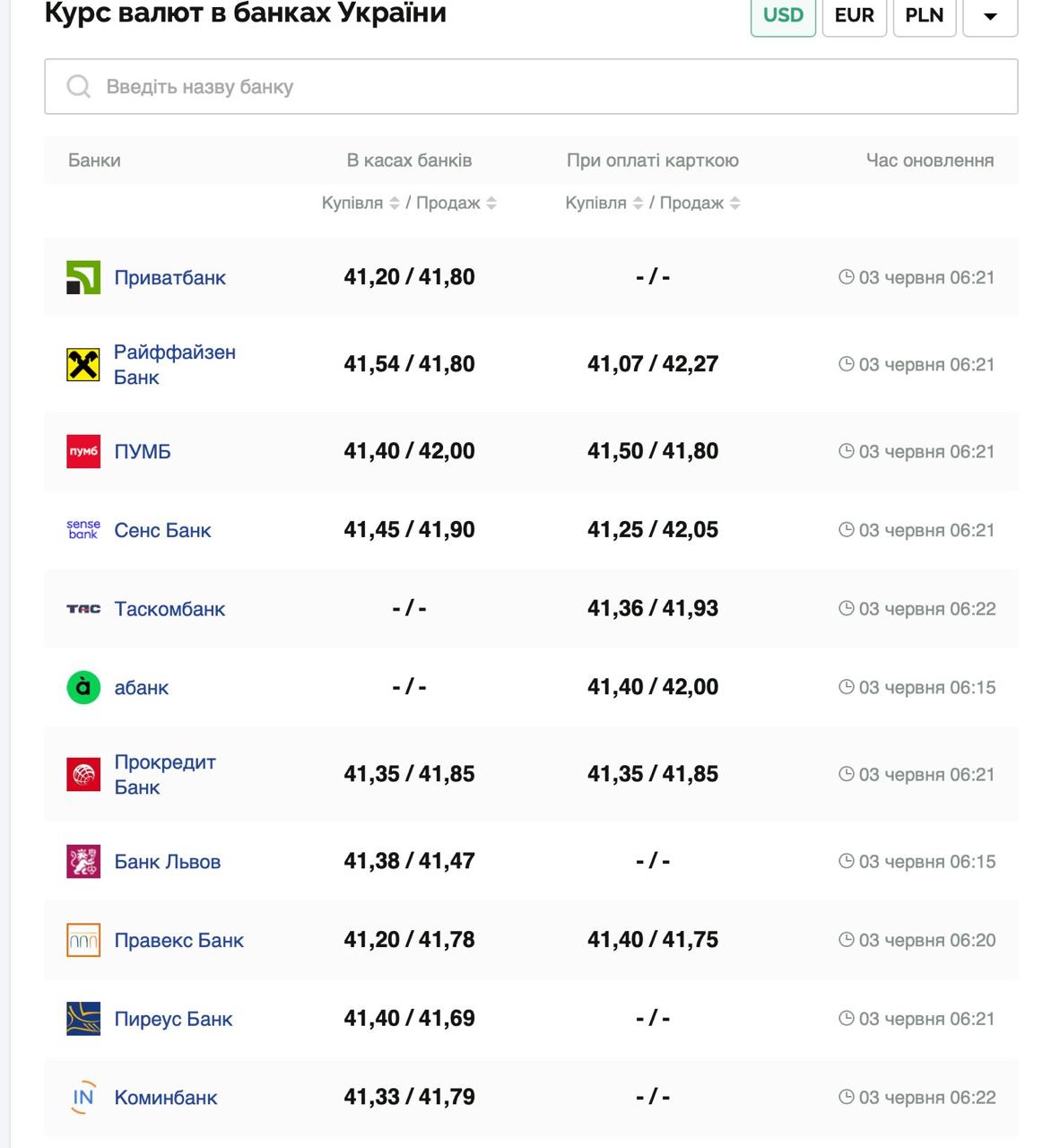Click the Приватбанк logo icon
The height and width of the screenshot is (1148, 1051).
83,278
